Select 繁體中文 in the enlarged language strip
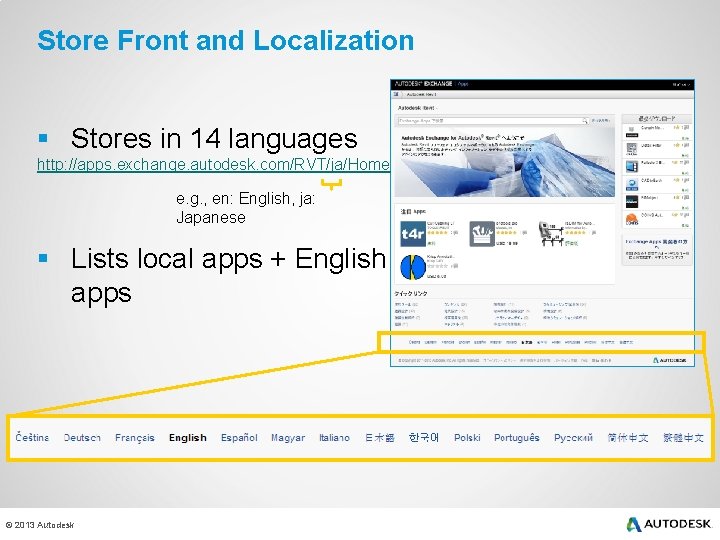The image size is (720, 540). (683, 438)
